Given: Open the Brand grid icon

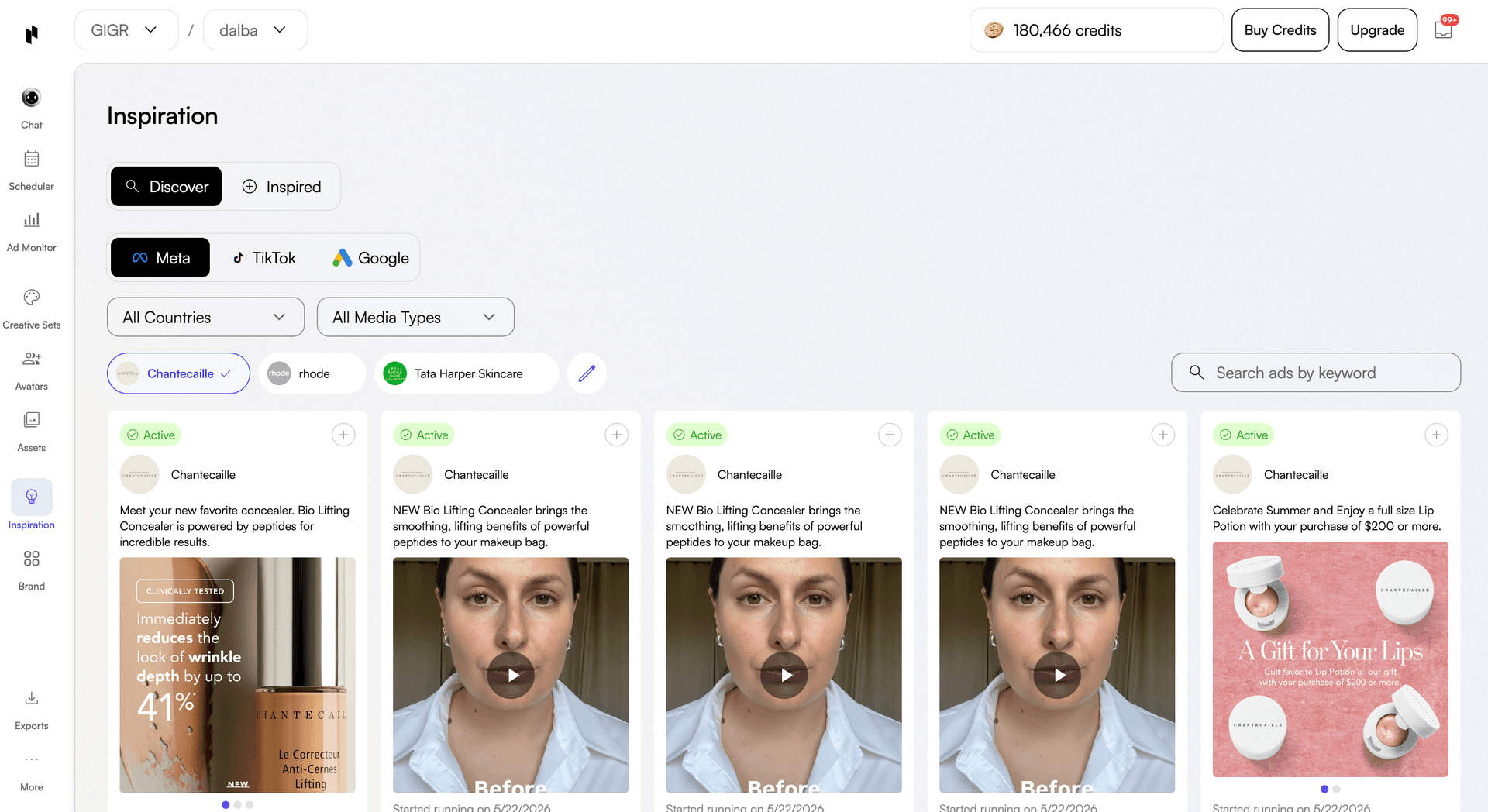Looking at the screenshot, I should click(31, 559).
